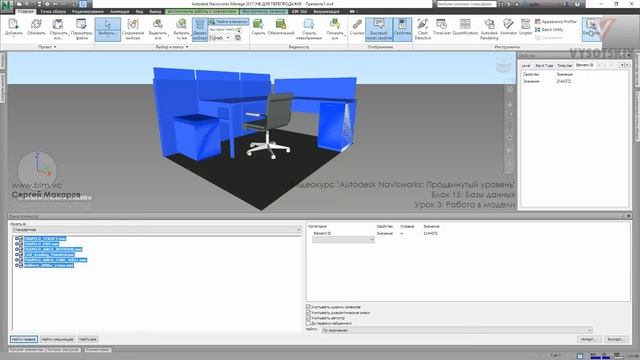Click Скрыть невыбранные (Hide unselected) icon
This screenshot has width=640, height=360.
click(x=309, y=24)
